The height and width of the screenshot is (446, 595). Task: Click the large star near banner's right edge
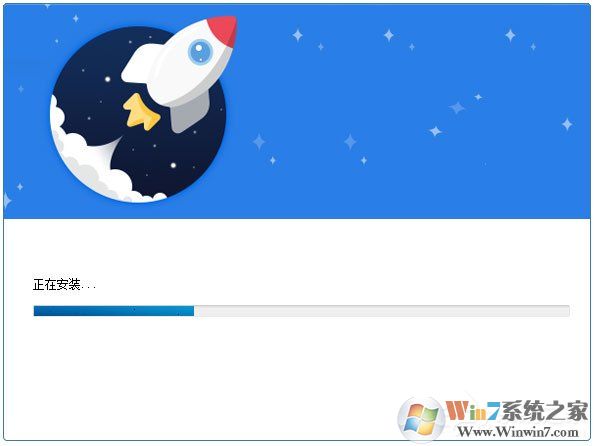(567, 124)
